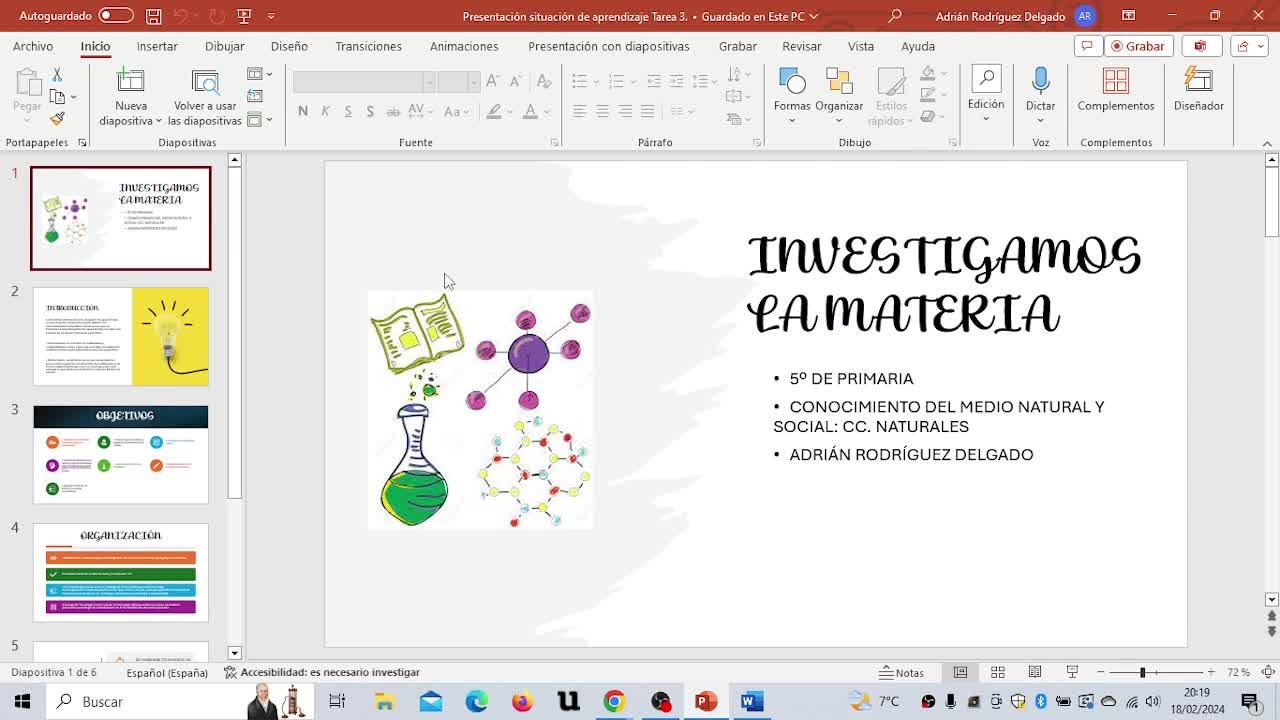Toggle the Autoguardado switch

115,16
